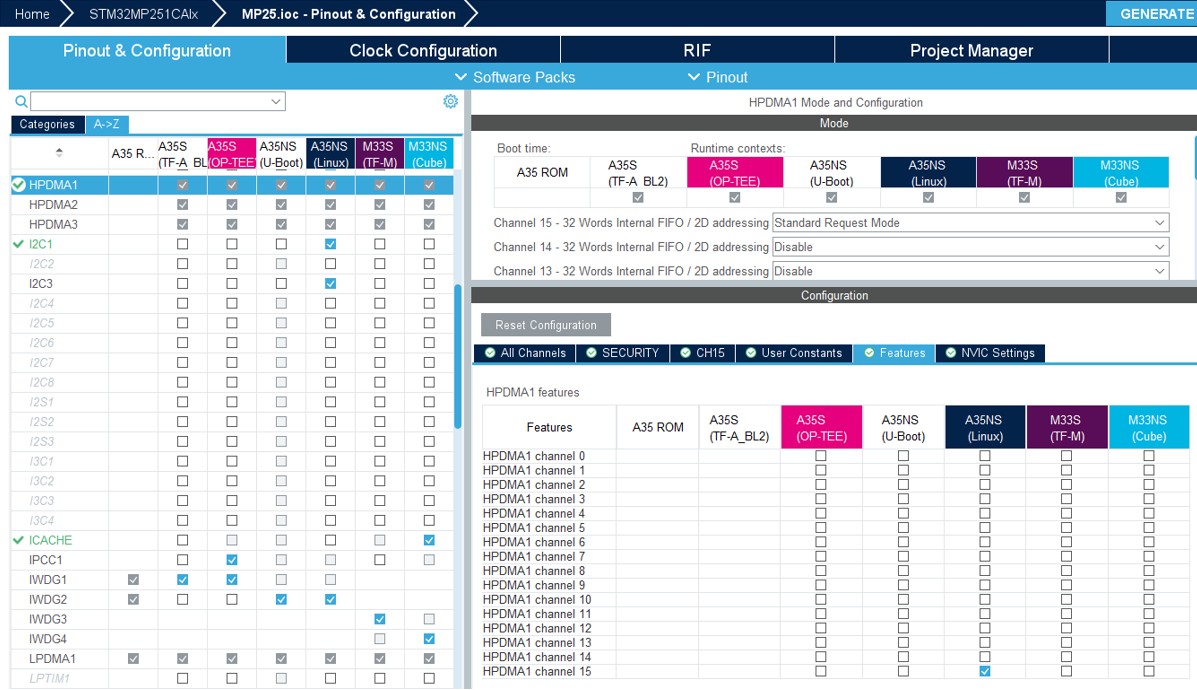The height and width of the screenshot is (690, 1197).
Task: Open the NVIC Settings tab
Action: click(990, 353)
